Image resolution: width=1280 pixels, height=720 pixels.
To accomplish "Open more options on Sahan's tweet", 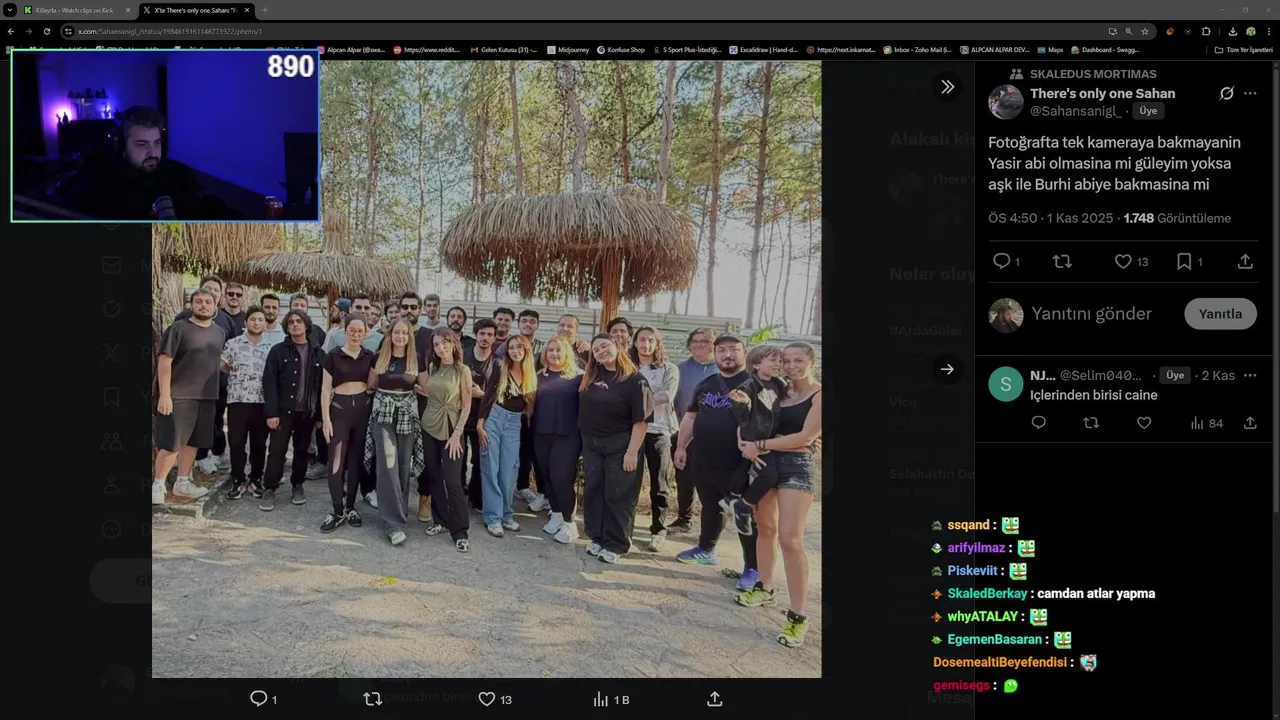I will (1250, 93).
